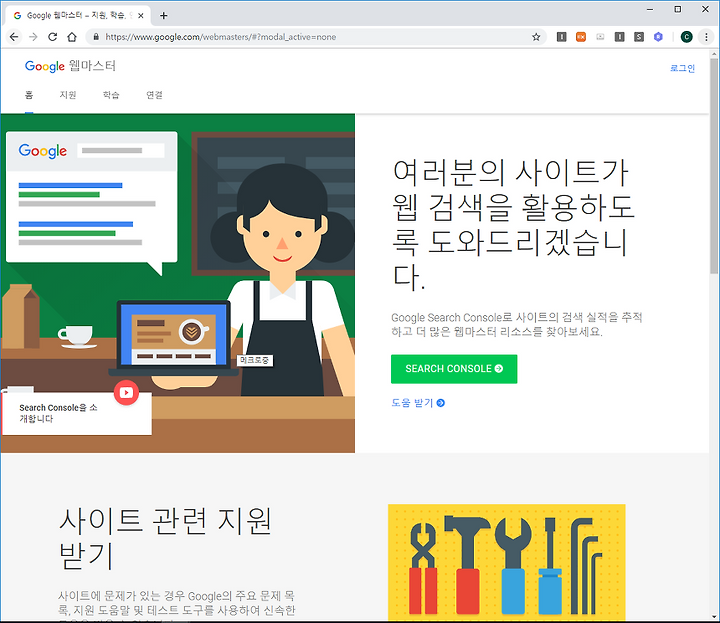This screenshot has width=720, height=623.
Task: Play the Search Console intro video
Action: [126, 393]
